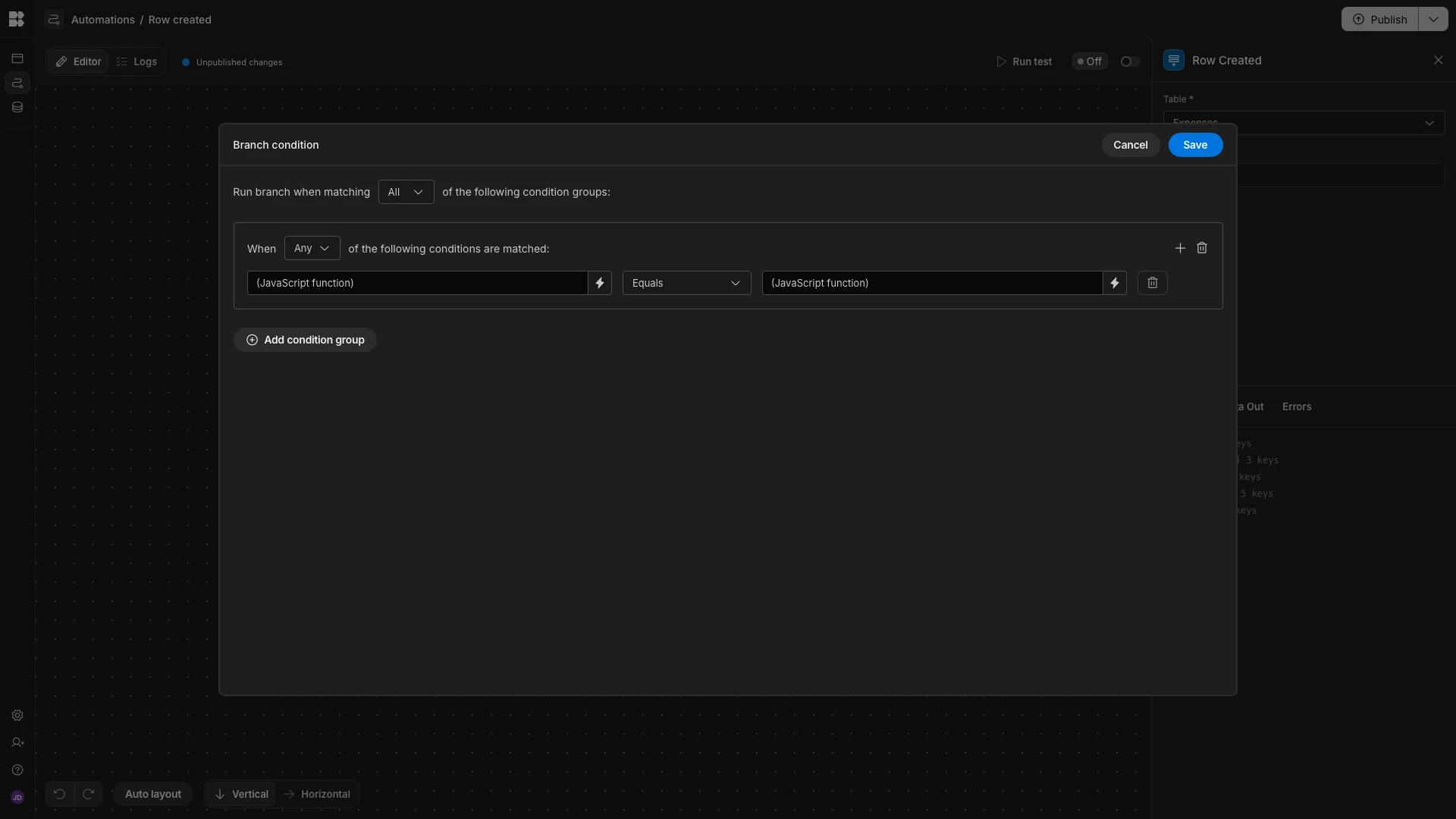
Task: Save the branch condition
Action: [x=1195, y=145]
